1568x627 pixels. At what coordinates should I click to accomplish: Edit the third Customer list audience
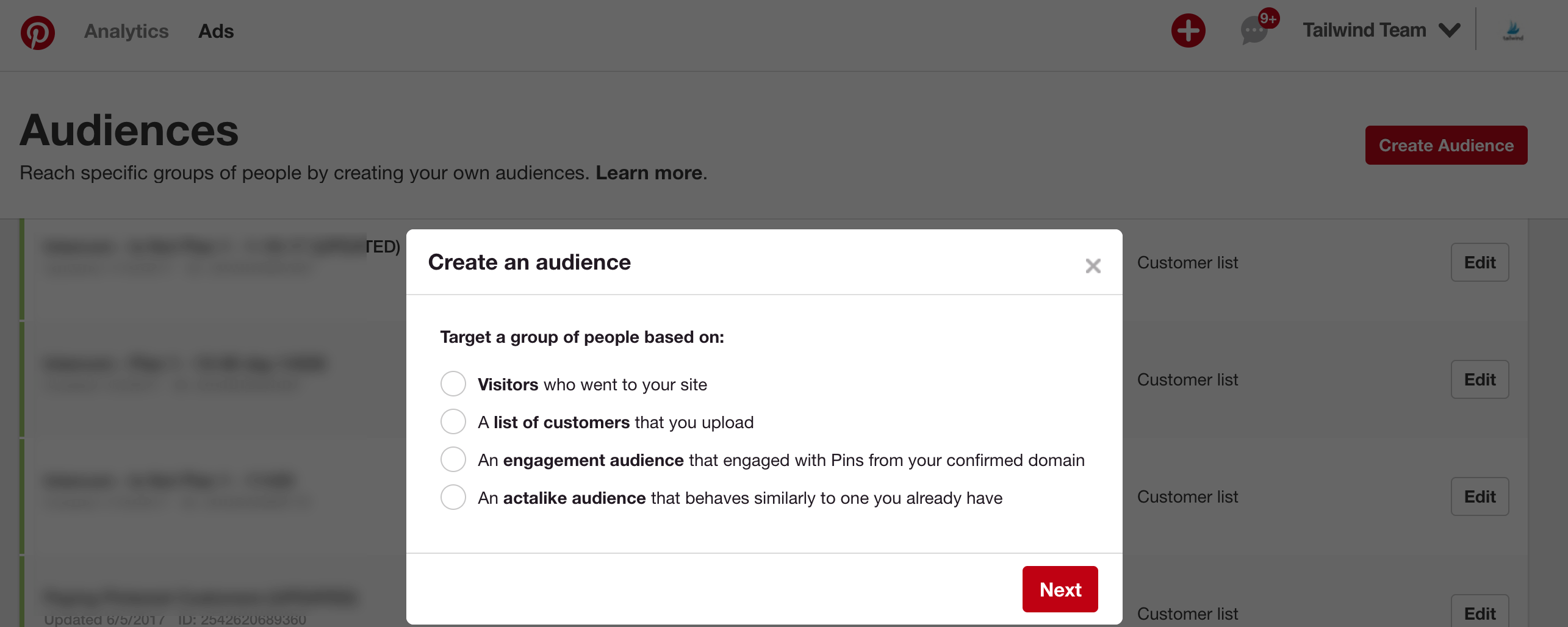click(1480, 496)
